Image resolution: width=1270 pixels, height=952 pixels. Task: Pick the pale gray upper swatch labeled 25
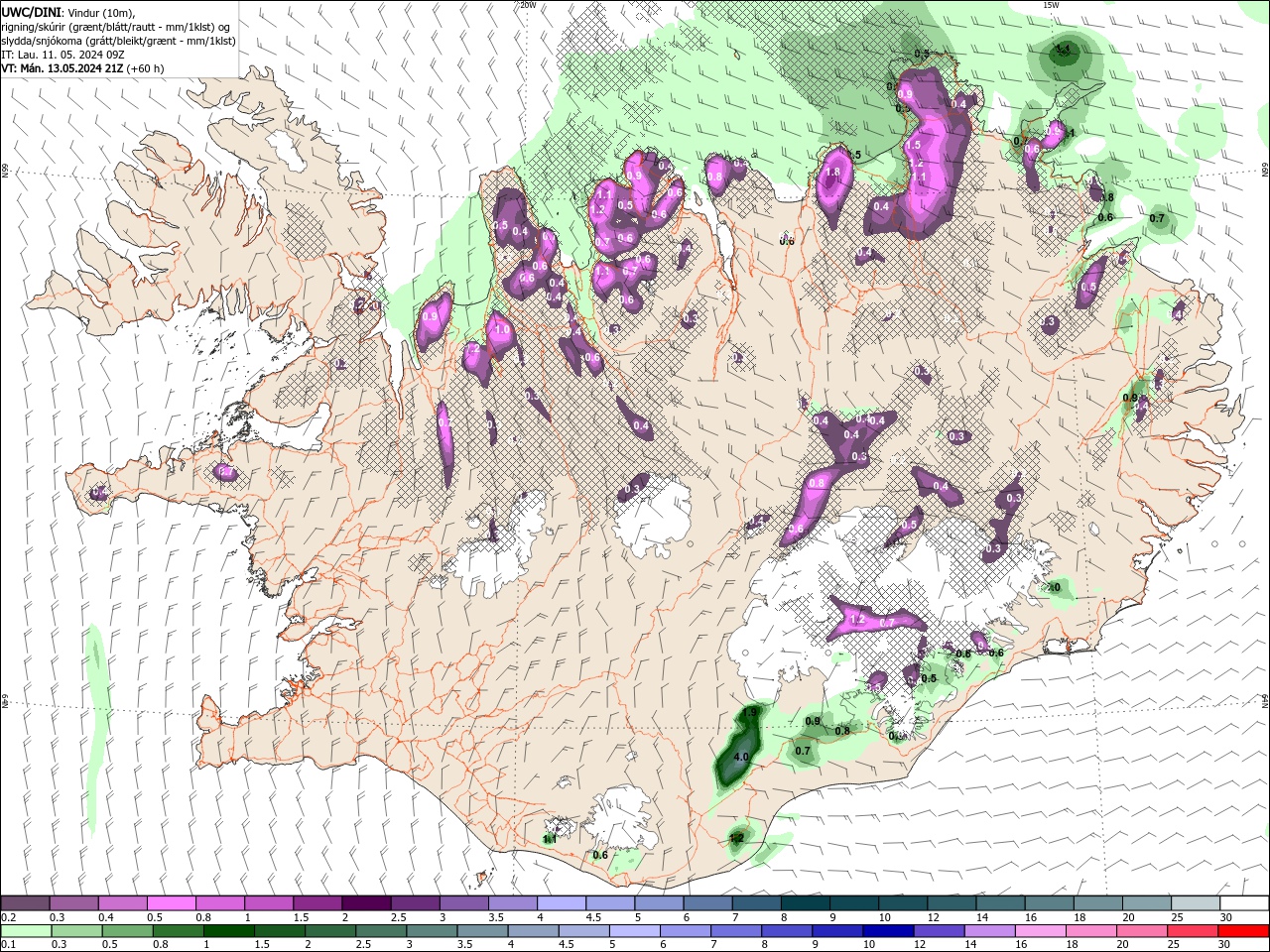1195,903
